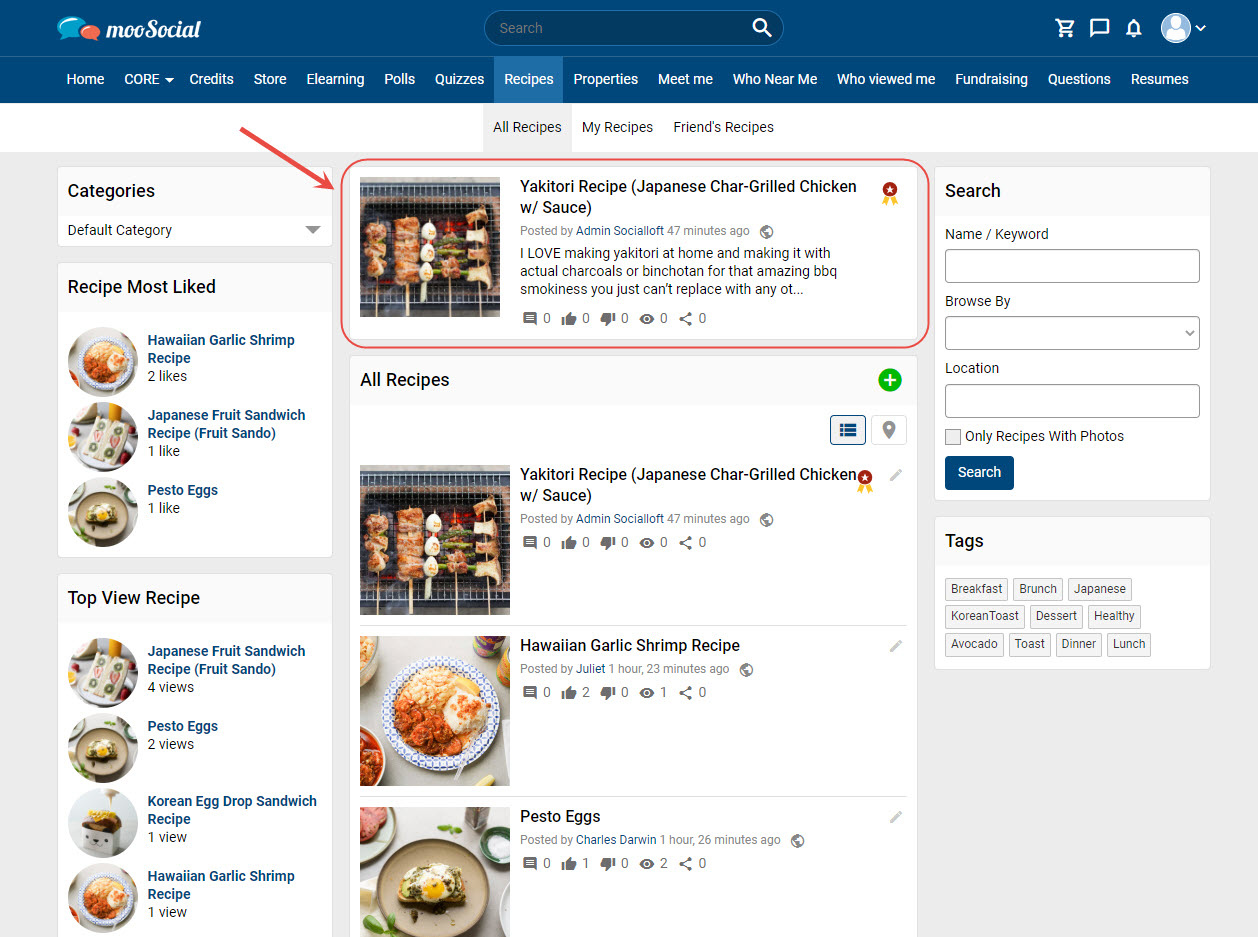
Task: Open the Fundraising menu item
Action: point(991,79)
